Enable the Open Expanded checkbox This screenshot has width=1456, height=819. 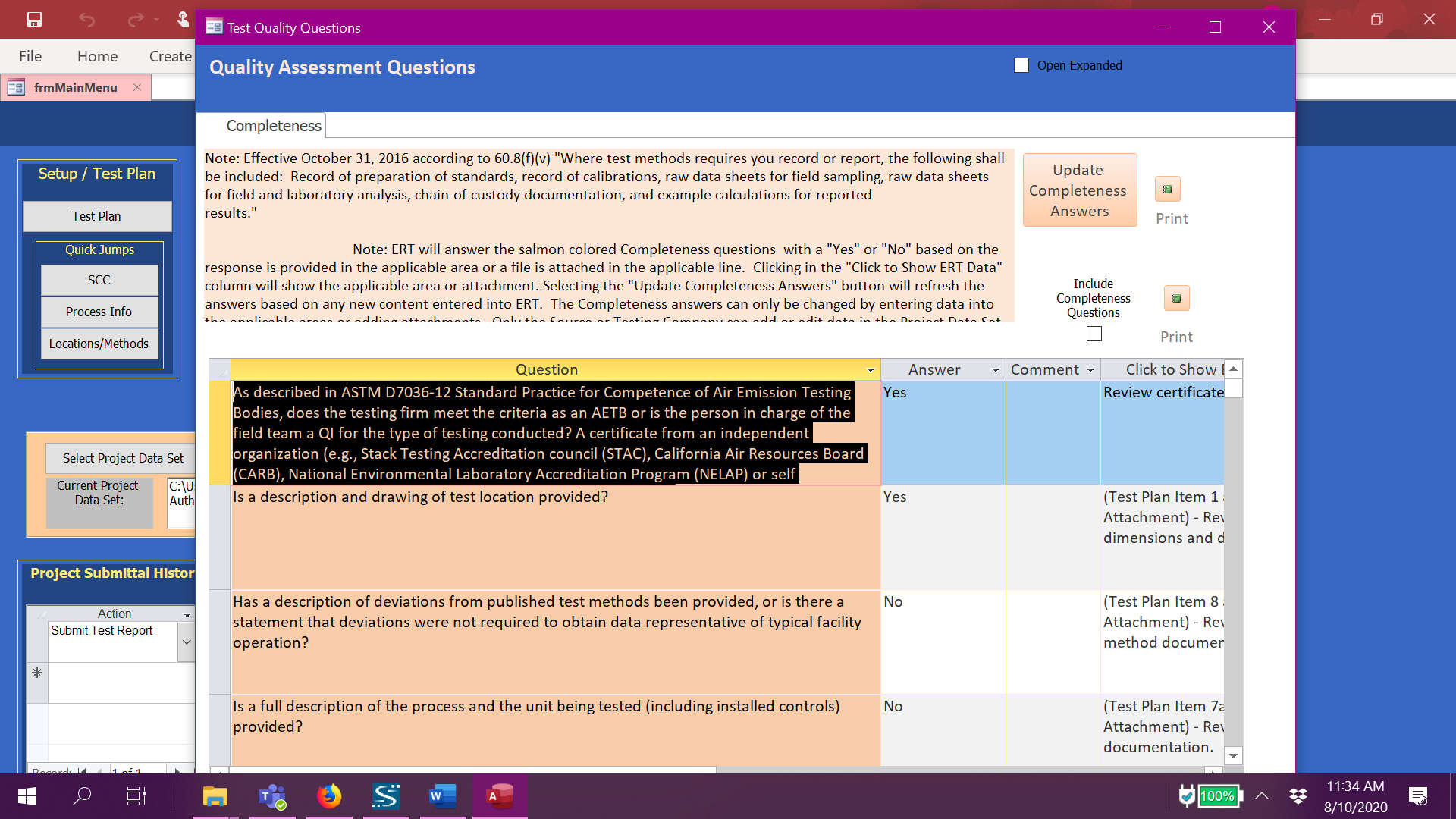click(1021, 65)
